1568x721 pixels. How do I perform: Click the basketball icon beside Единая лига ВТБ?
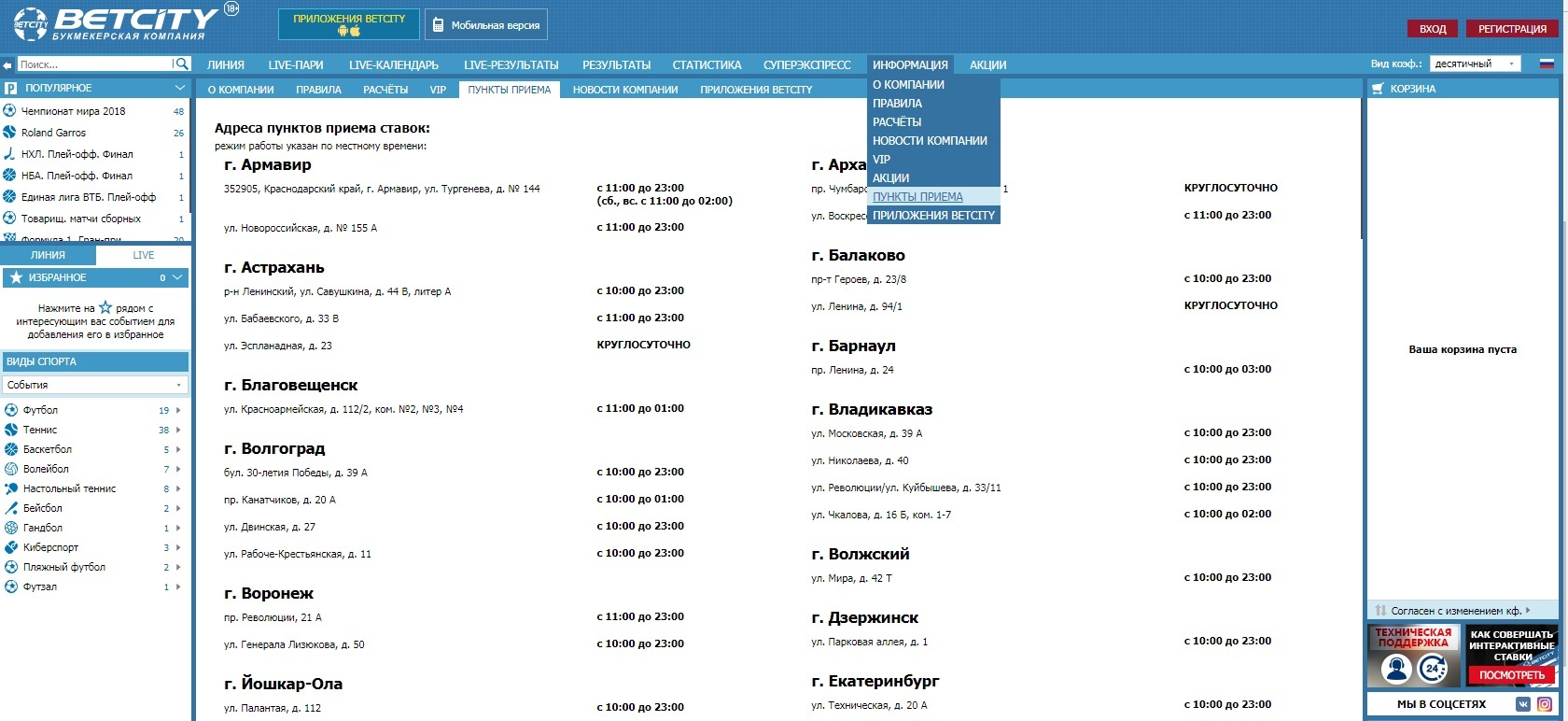pos(10,197)
